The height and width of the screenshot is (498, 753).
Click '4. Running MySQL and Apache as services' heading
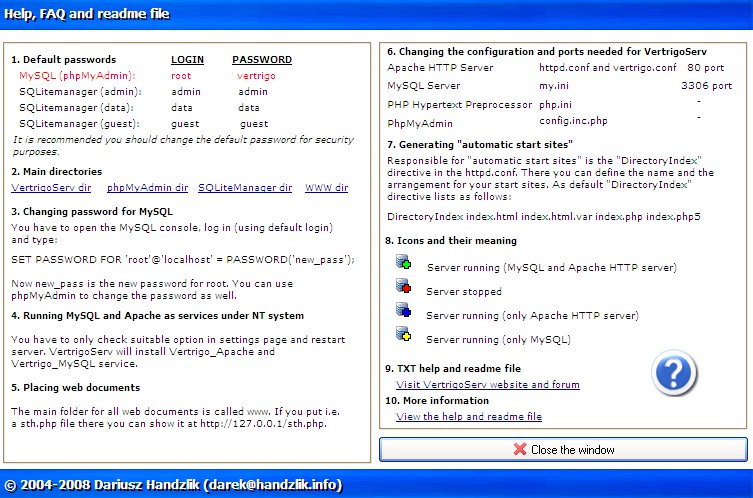click(x=158, y=316)
